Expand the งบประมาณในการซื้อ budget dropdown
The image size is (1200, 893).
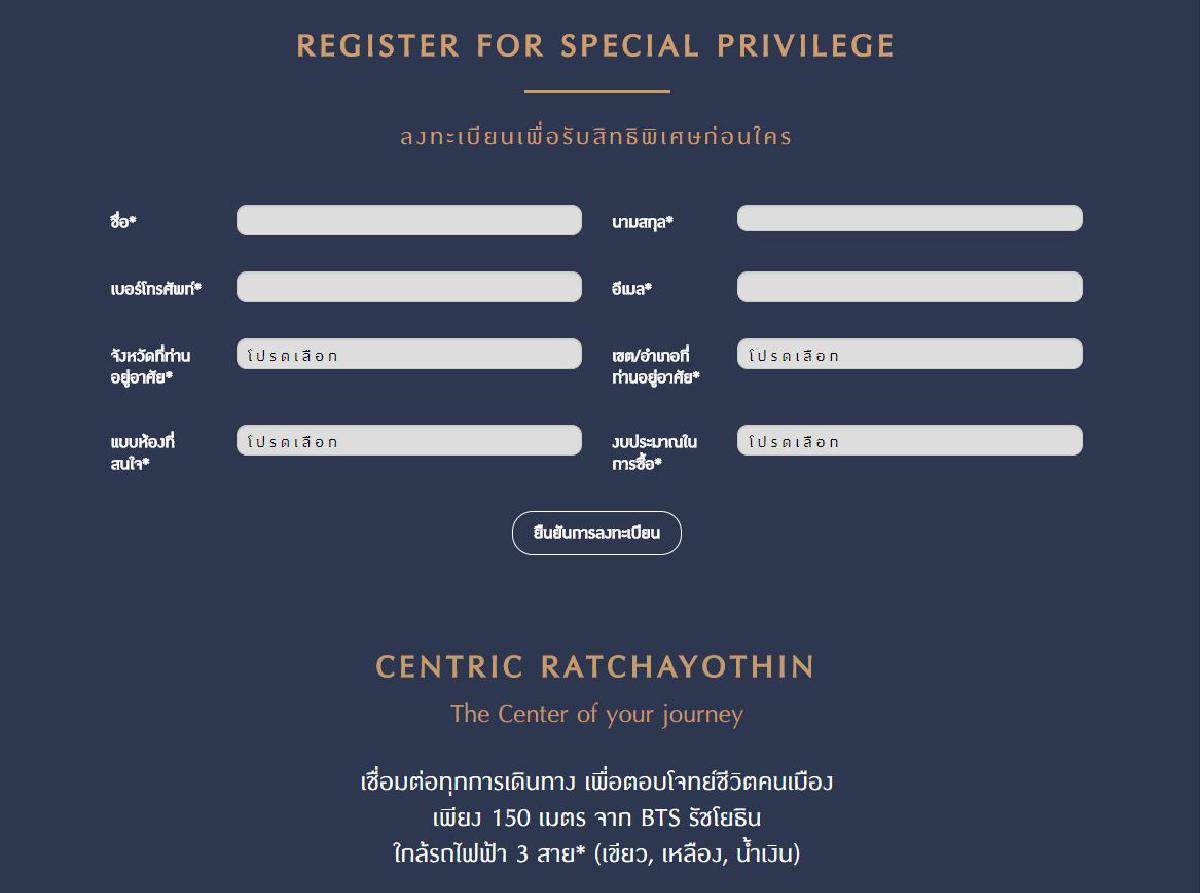click(909, 441)
